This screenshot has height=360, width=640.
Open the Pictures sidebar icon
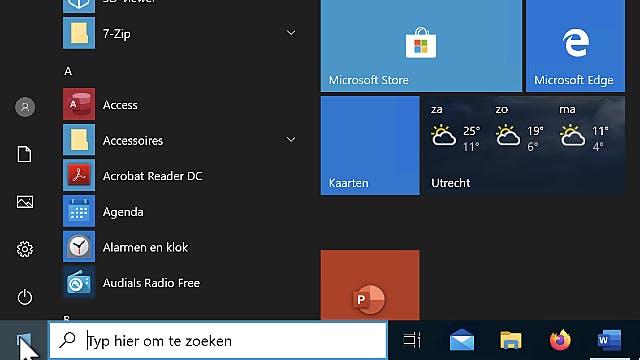click(25, 202)
